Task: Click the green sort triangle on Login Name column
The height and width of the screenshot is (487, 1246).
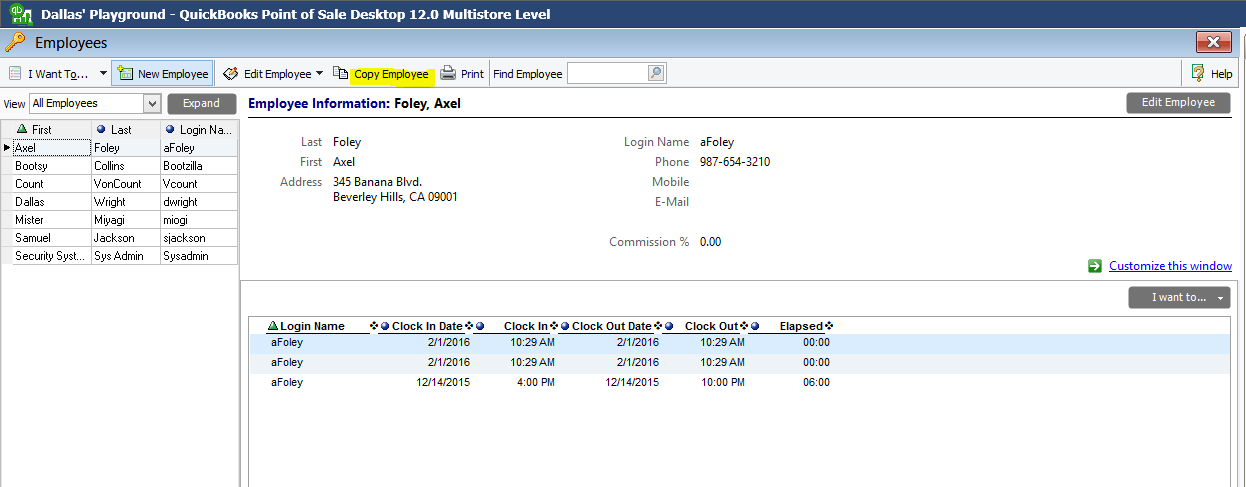Action: [273, 326]
